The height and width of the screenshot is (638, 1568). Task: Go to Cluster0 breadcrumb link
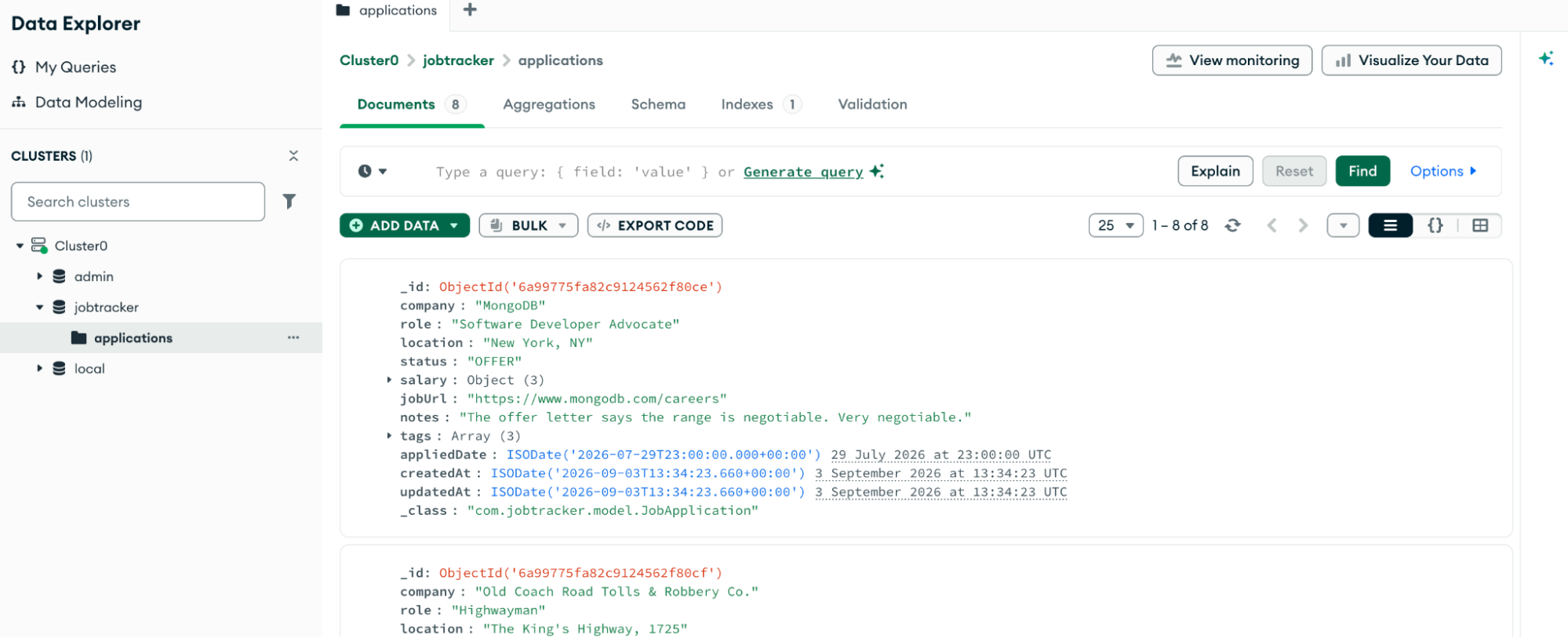[x=369, y=60]
